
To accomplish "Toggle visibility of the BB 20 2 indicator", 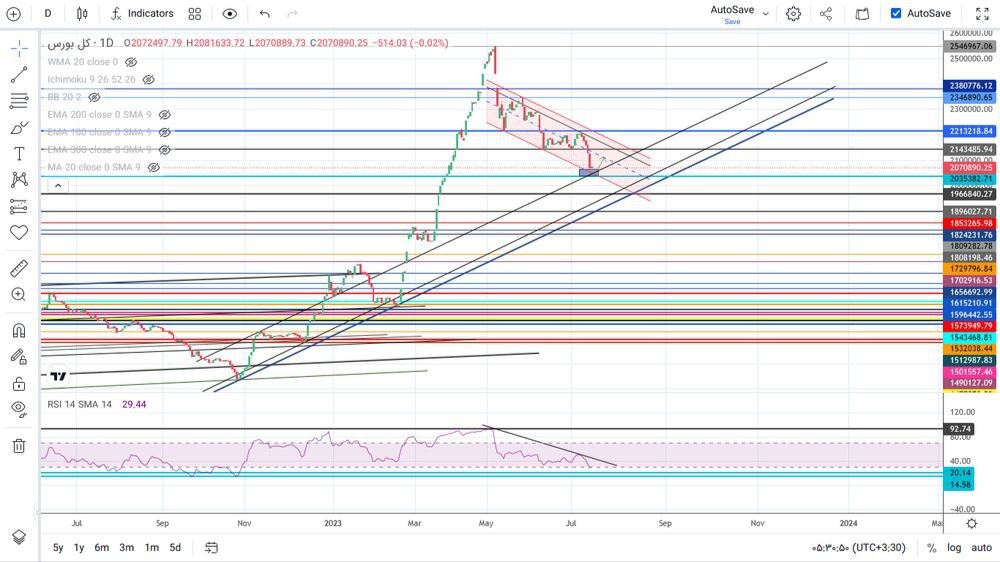I will click(94, 98).
